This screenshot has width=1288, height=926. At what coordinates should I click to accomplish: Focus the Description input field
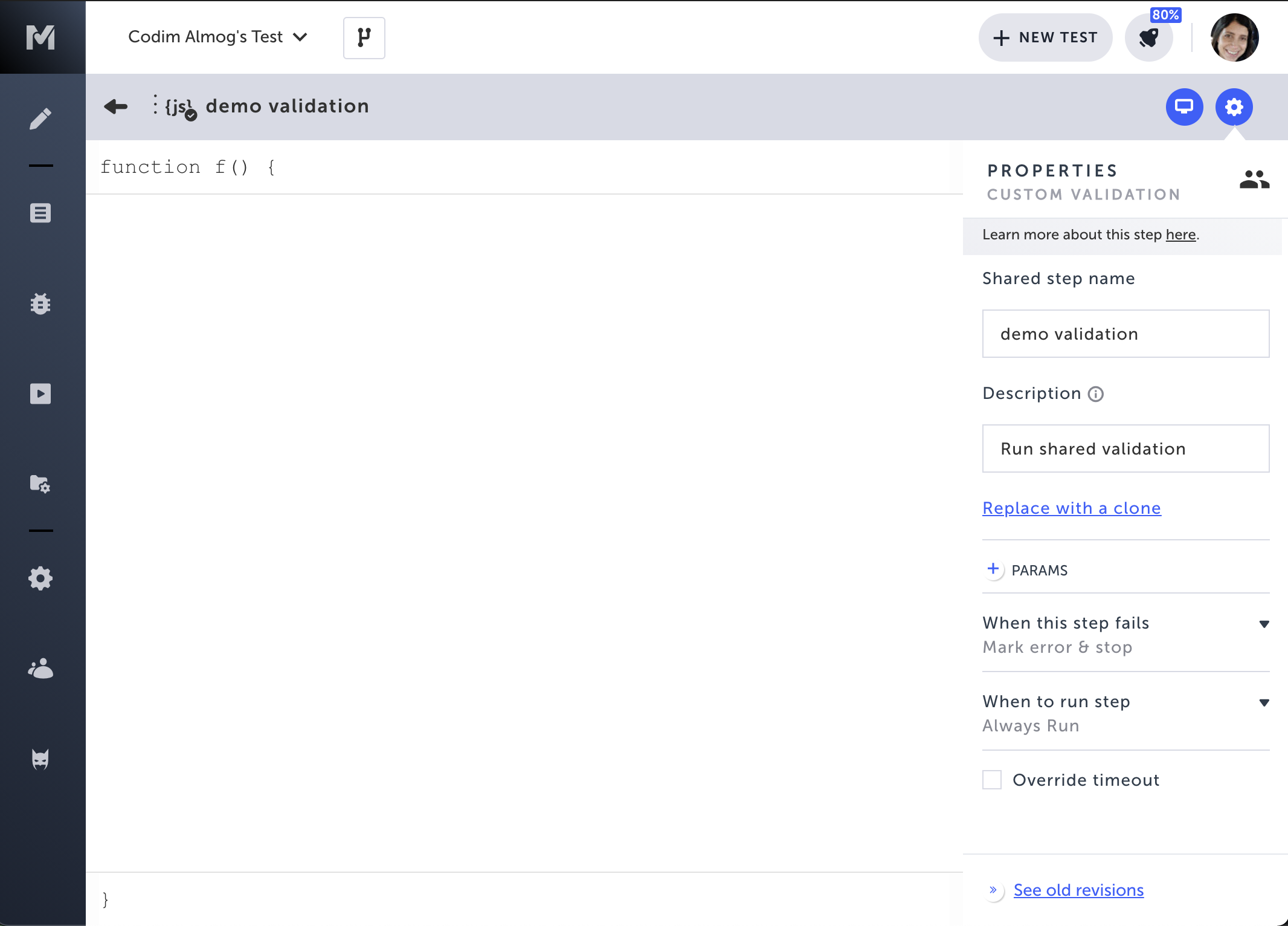pos(1125,448)
